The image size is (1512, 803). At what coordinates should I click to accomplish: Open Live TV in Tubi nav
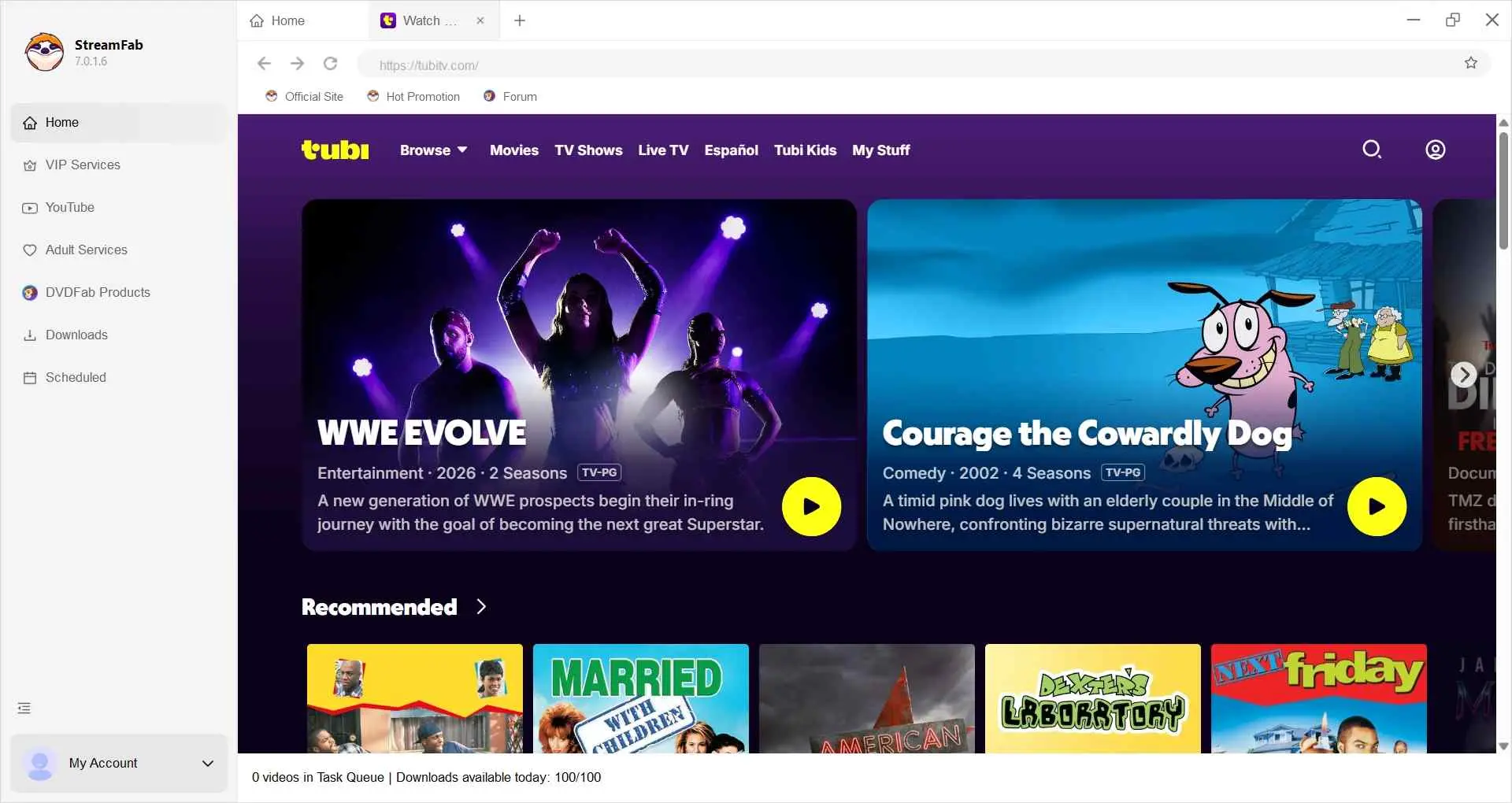pyautogui.click(x=663, y=150)
